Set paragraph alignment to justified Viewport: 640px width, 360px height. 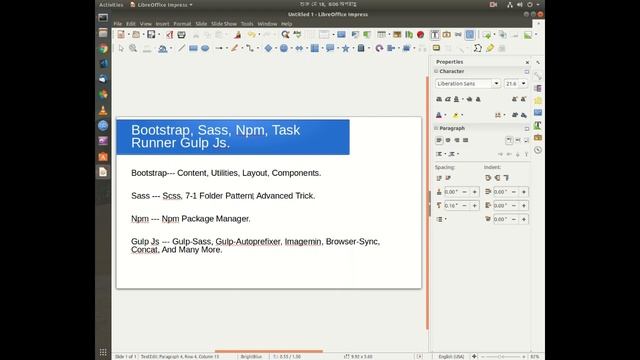pyautogui.click(x=465, y=140)
